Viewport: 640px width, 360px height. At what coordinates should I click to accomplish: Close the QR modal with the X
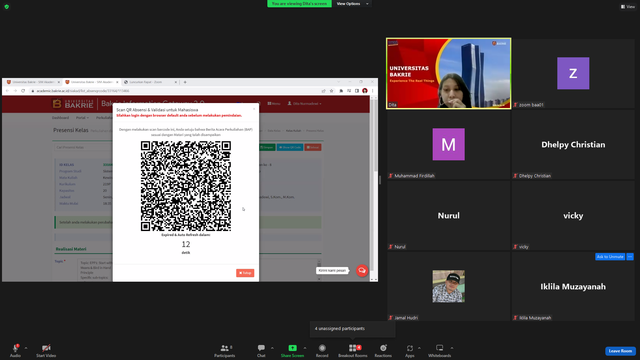[254, 109]
